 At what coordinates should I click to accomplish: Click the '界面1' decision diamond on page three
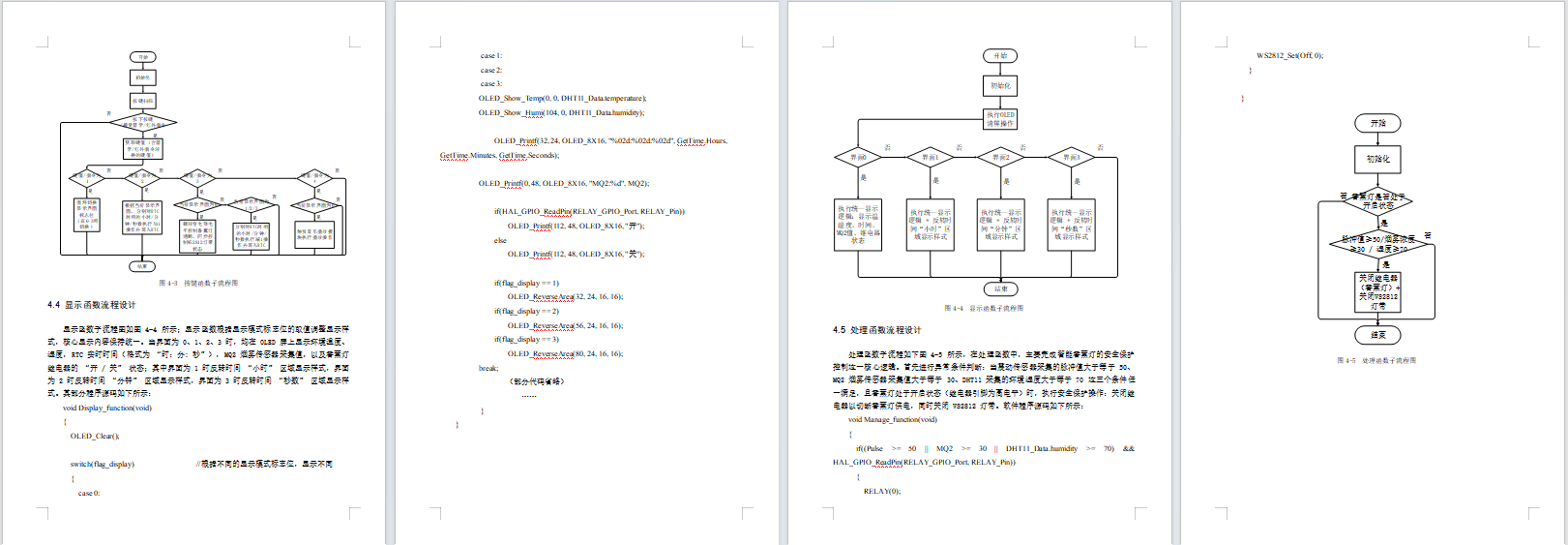[x=931, y=157]
